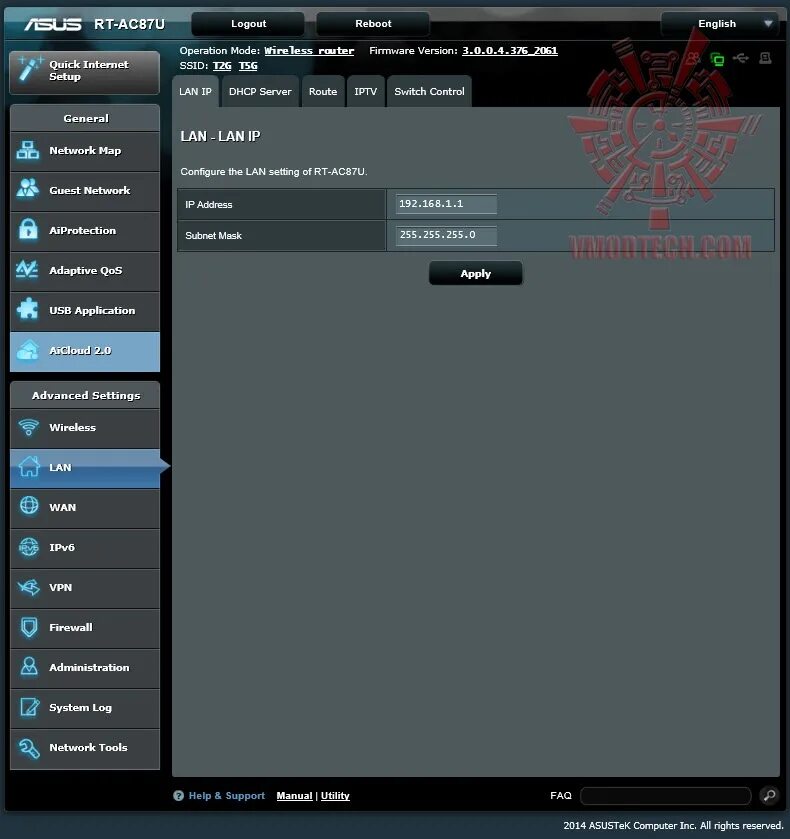Click the Network Map icon
Image resolution: width=790 pixels, height=839 pixels.
(x=28, y=150)
